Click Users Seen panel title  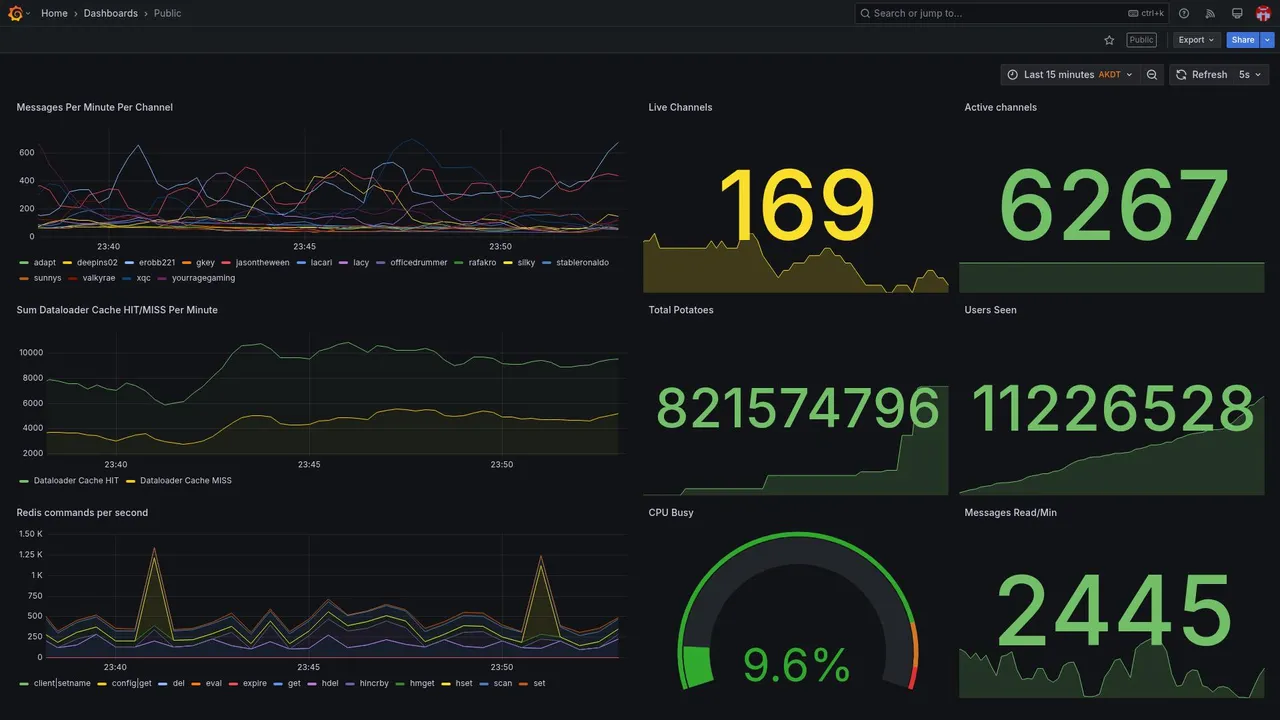click(990, 310)
